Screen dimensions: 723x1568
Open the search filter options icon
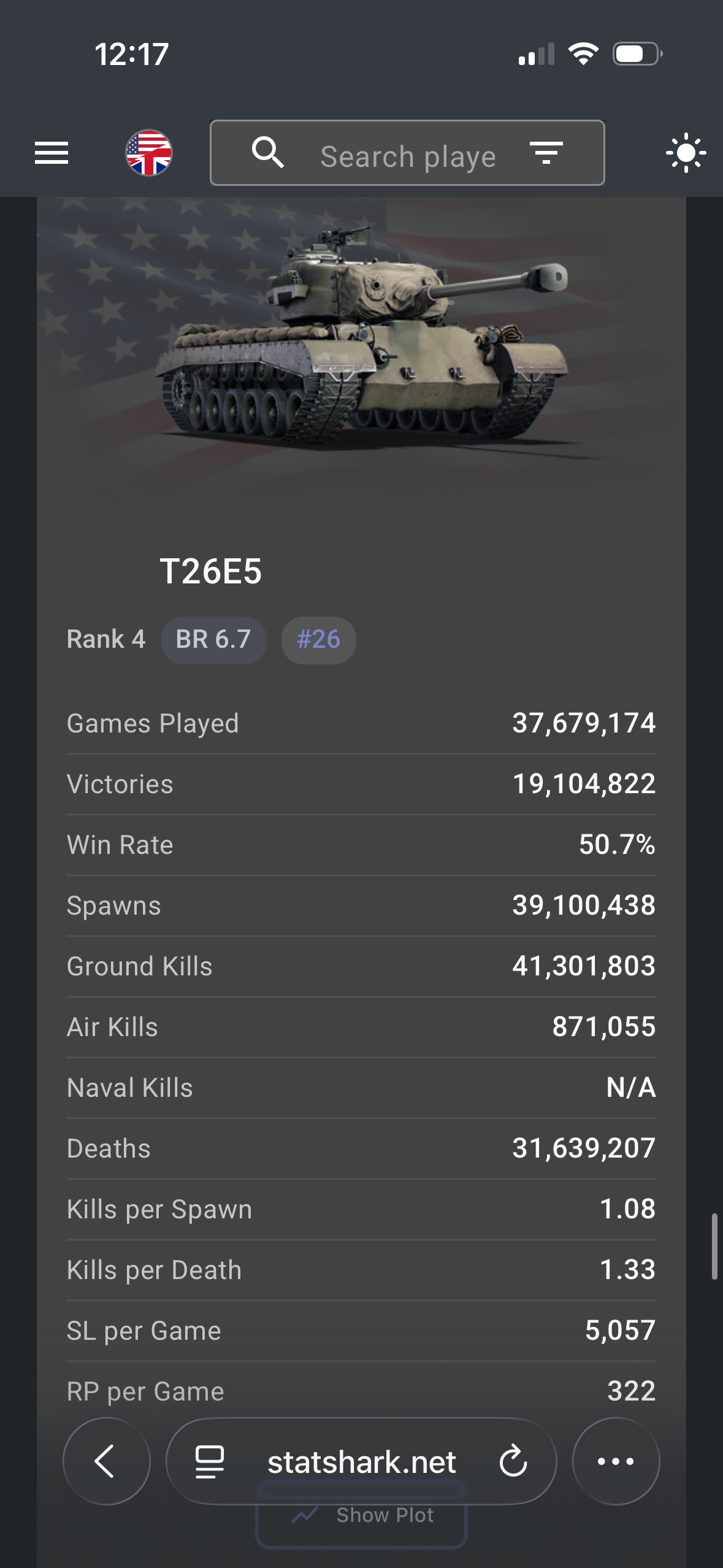click(546, 153)
